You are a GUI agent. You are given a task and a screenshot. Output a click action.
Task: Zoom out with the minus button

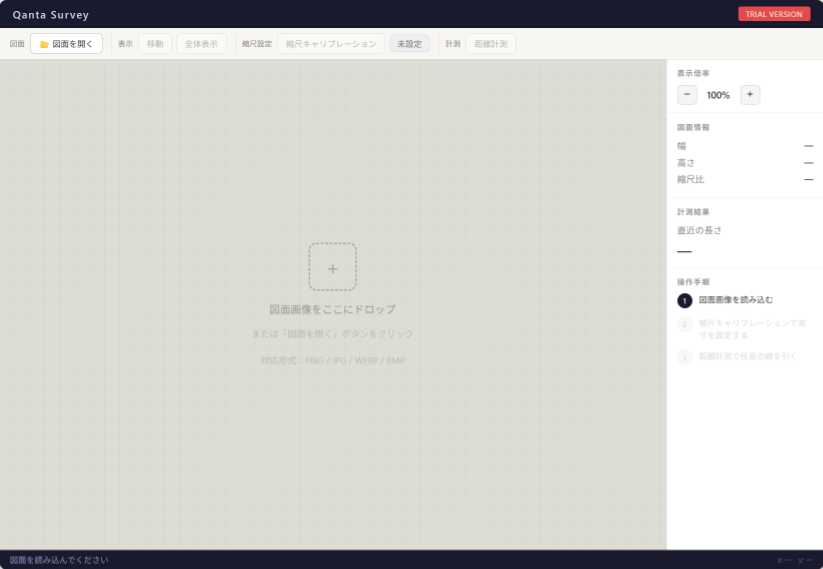tap(687, 95)
